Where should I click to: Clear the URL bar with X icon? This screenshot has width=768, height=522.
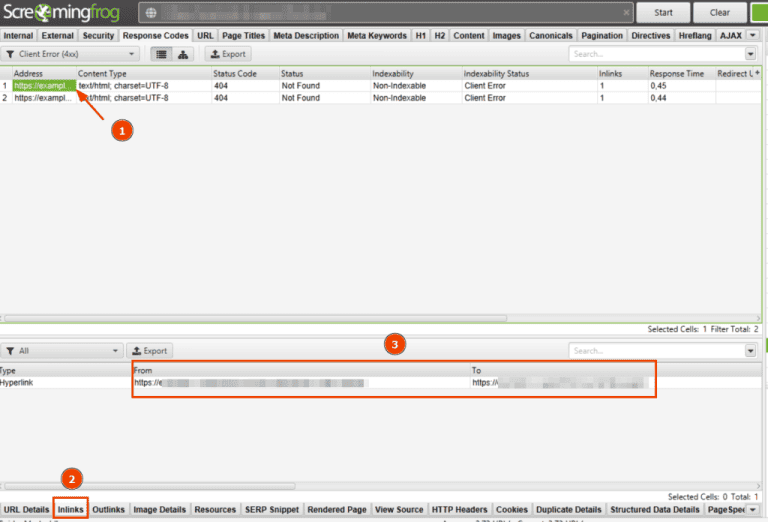coord(627,13)
